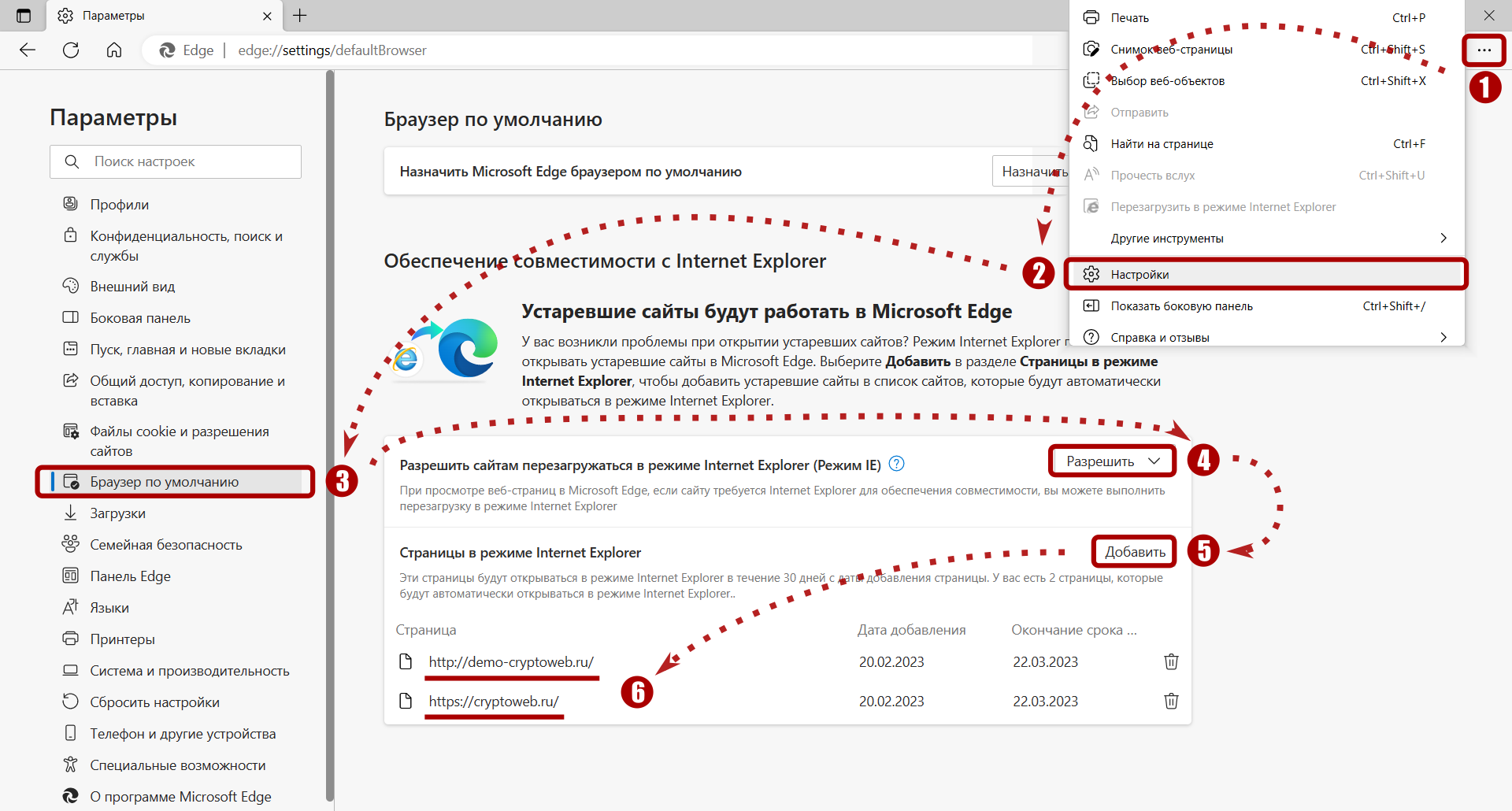Click the Печать printer icon in menu
The image size is (1512, 811).
click(1091, 17)
